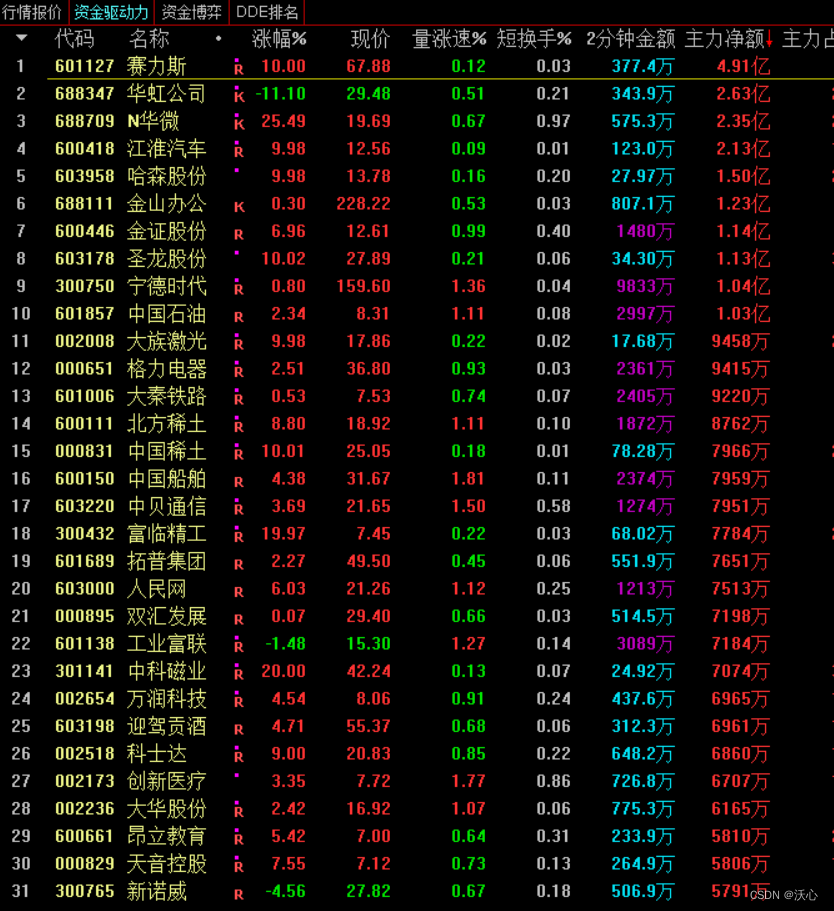Viewport: 834px width, 911px height.
Task: Select stock code 688709
Action: (x=85, y=121)
